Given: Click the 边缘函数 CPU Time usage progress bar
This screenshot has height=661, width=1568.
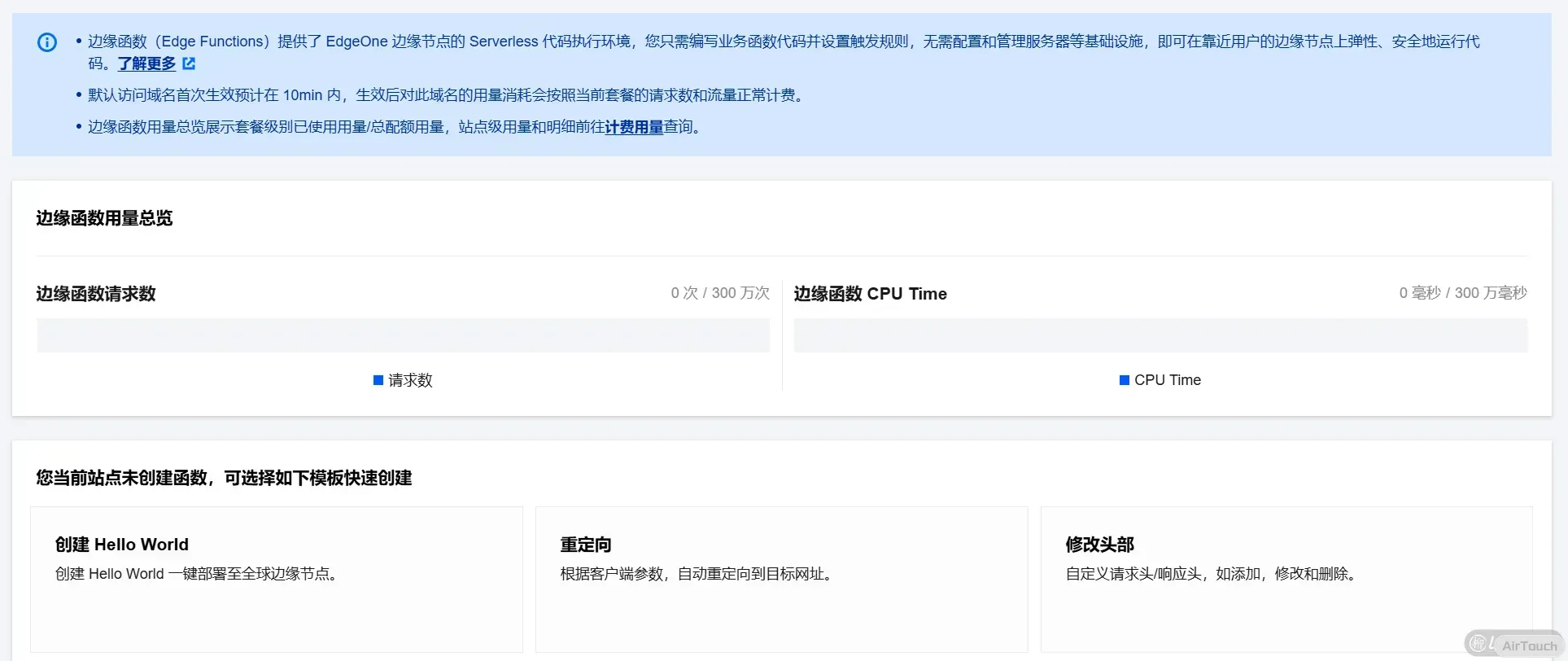Looking at the screenshot, I should pos(1160,335).
